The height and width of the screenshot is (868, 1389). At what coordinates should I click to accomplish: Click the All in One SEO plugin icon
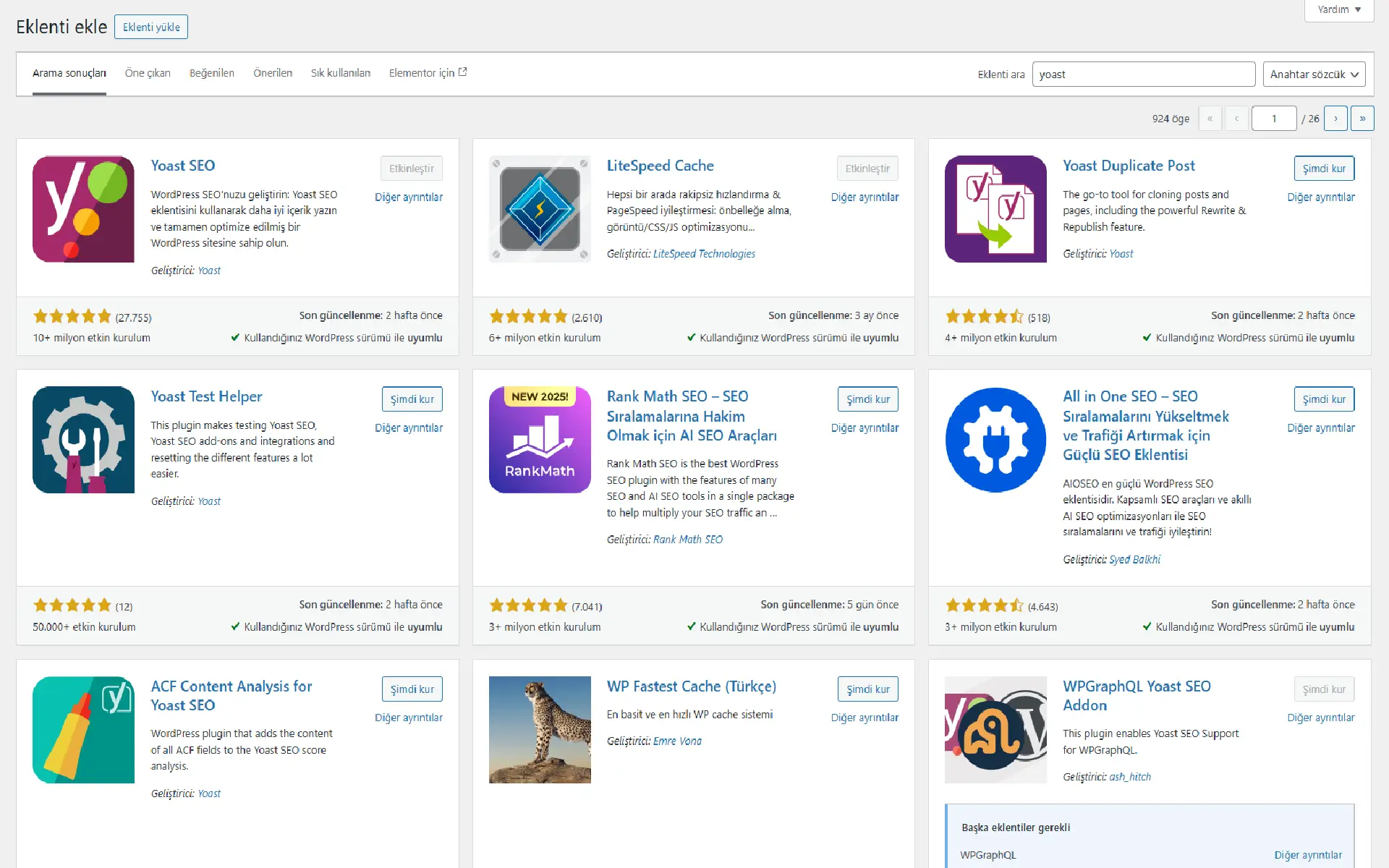point(995,439)
